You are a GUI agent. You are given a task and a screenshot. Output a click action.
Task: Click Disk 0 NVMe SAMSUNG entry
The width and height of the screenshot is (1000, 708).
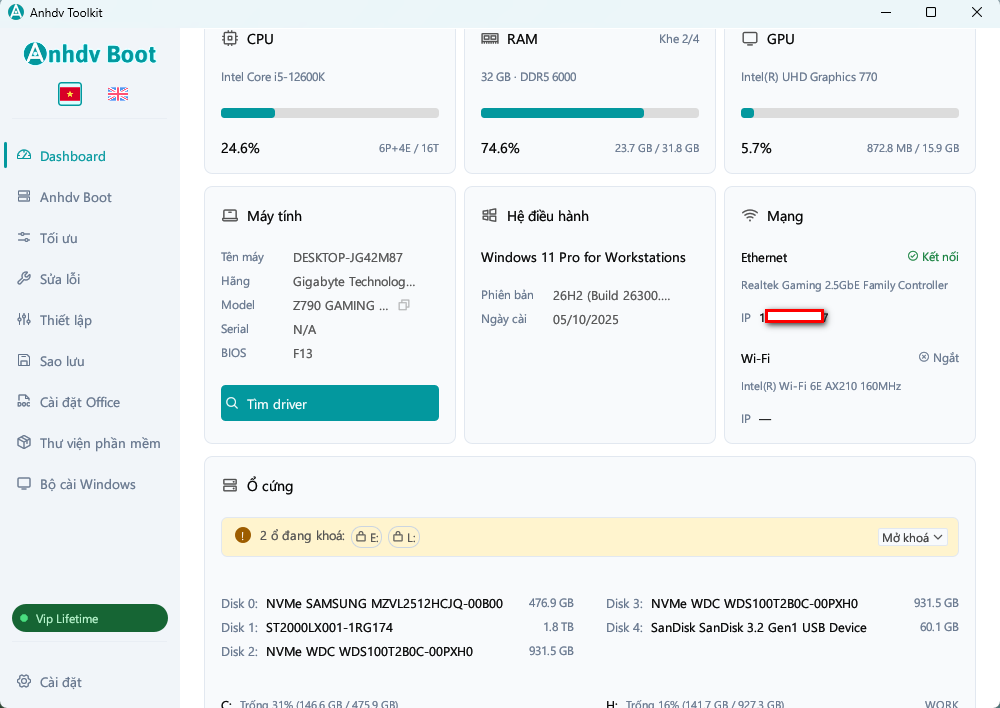point(397,603)
